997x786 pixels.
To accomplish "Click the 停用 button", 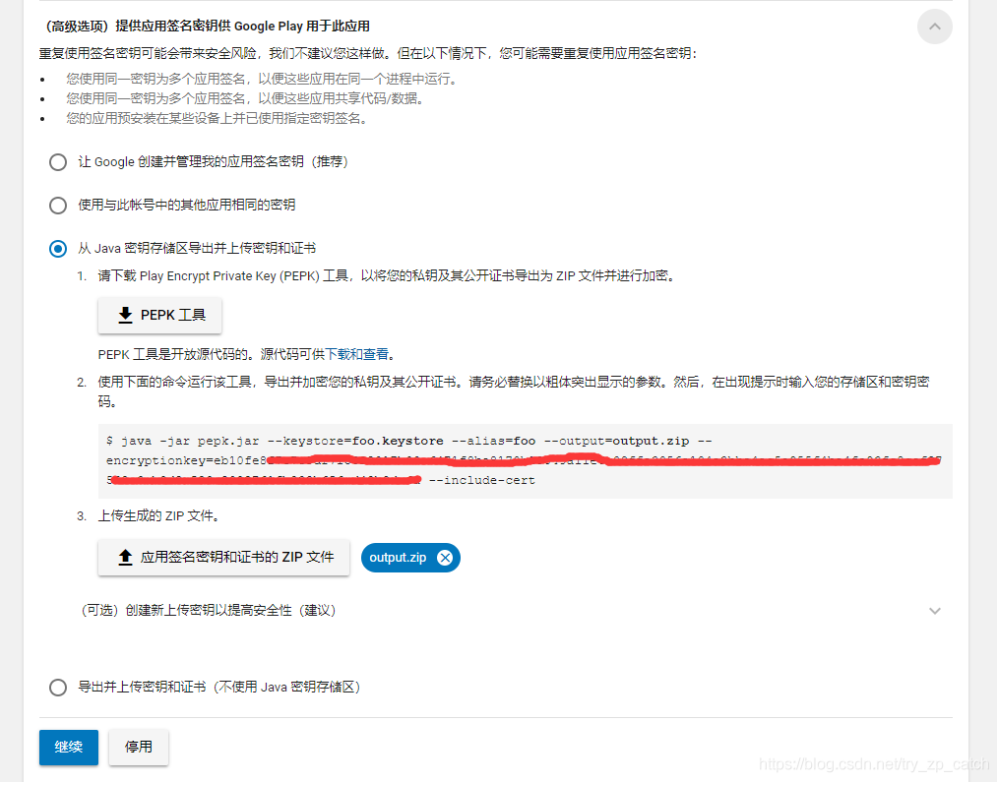I will [x=138, y=747].
